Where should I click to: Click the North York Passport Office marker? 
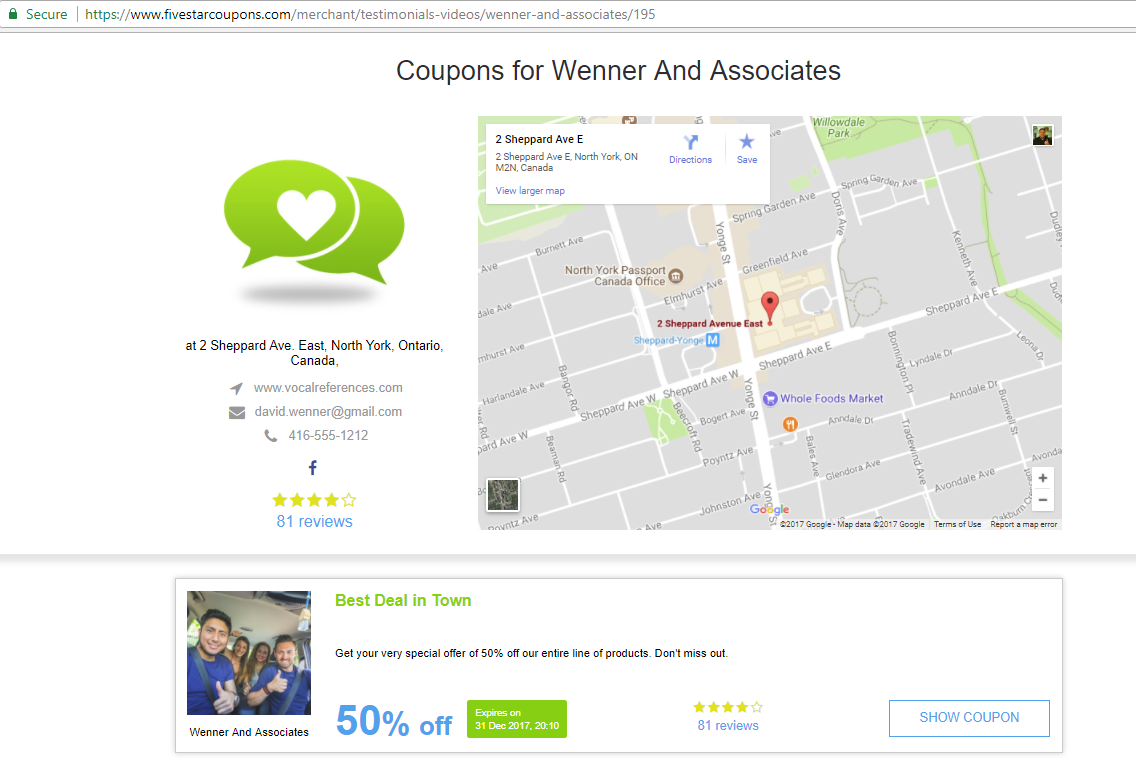click(x=676, y=276)
